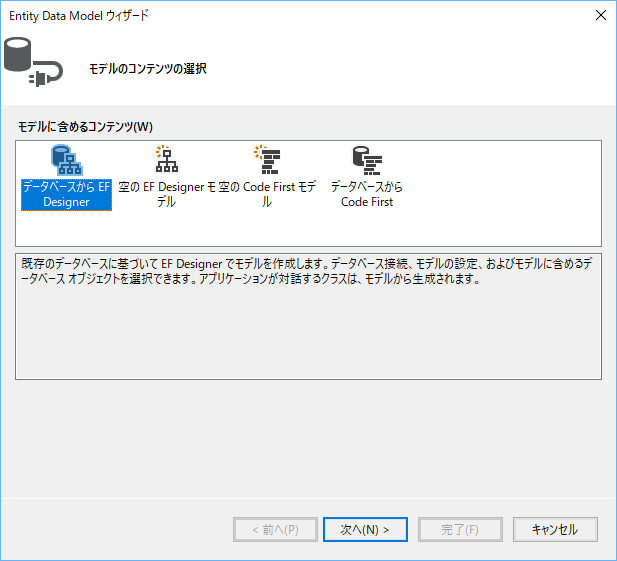Click the モデルに含めるコンテンツ(W) label

(x=85, y=126)
